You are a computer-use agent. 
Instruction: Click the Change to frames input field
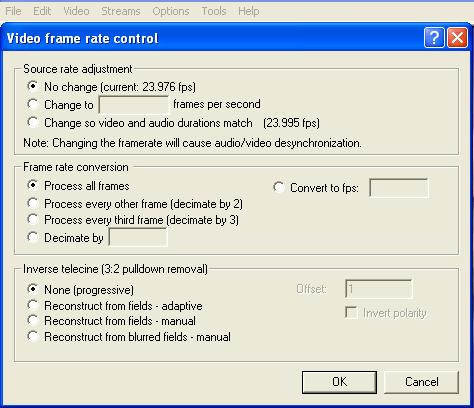pos(134,105)
